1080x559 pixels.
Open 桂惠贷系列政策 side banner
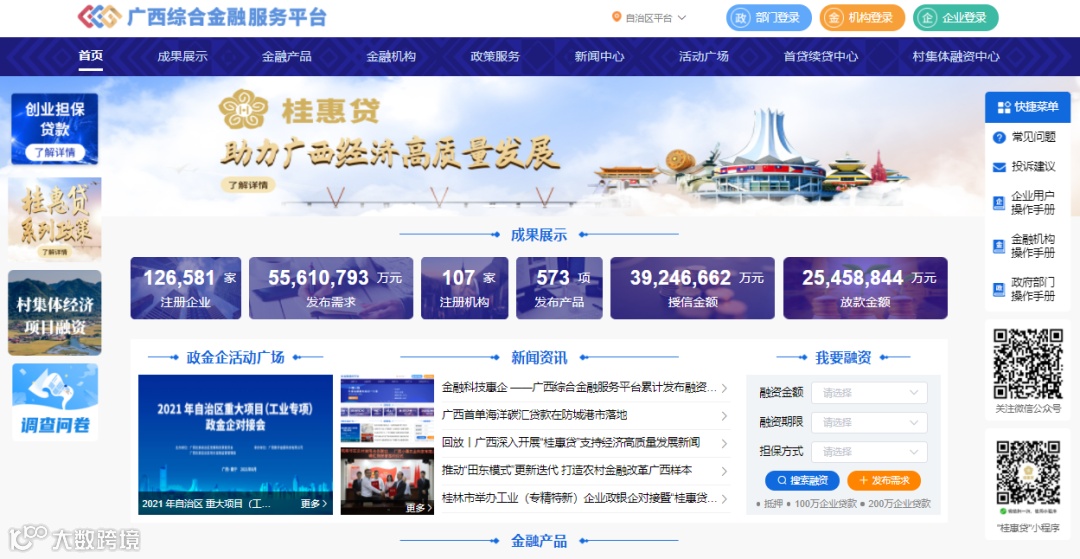[x=54, y=220]
